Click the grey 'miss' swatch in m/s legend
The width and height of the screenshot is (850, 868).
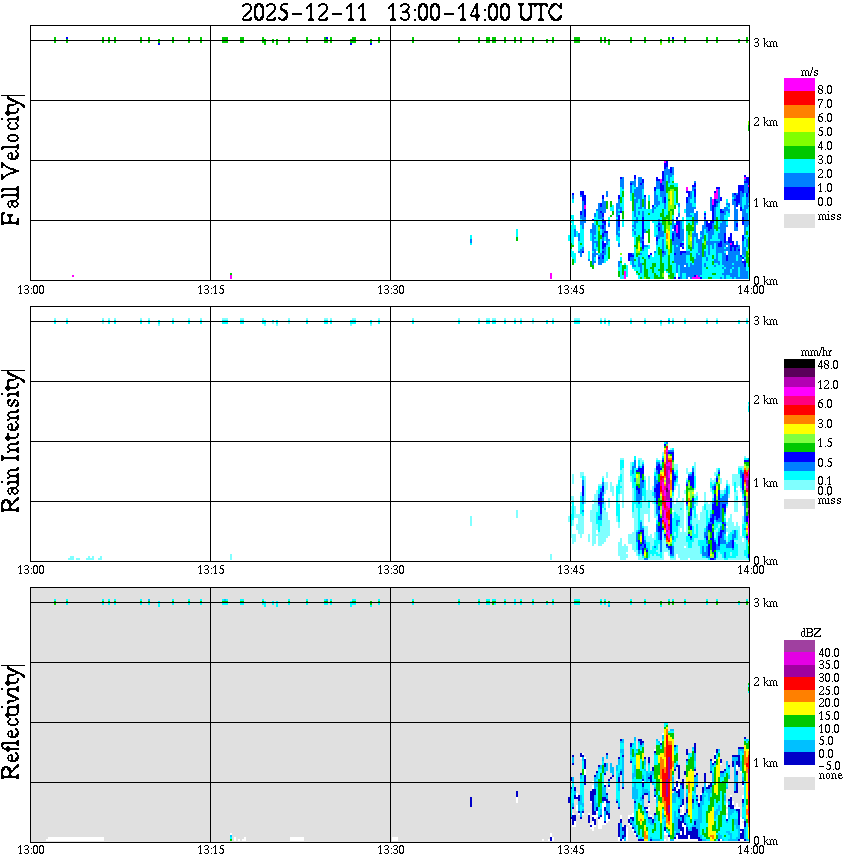(x=799, y=220)
